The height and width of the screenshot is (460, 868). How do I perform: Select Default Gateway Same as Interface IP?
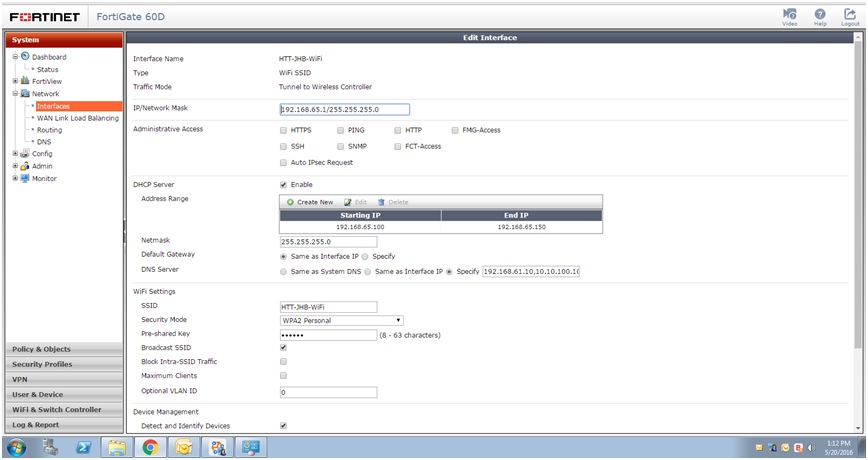pos(283,256)
